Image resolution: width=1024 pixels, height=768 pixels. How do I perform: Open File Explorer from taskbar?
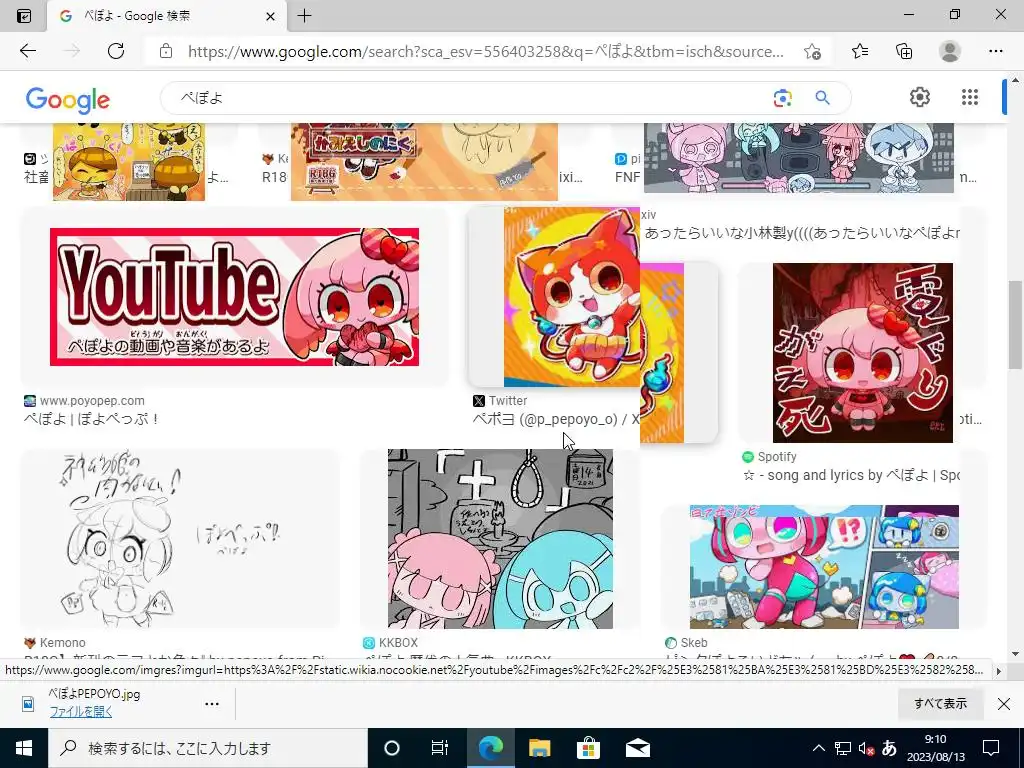(539, 748)
